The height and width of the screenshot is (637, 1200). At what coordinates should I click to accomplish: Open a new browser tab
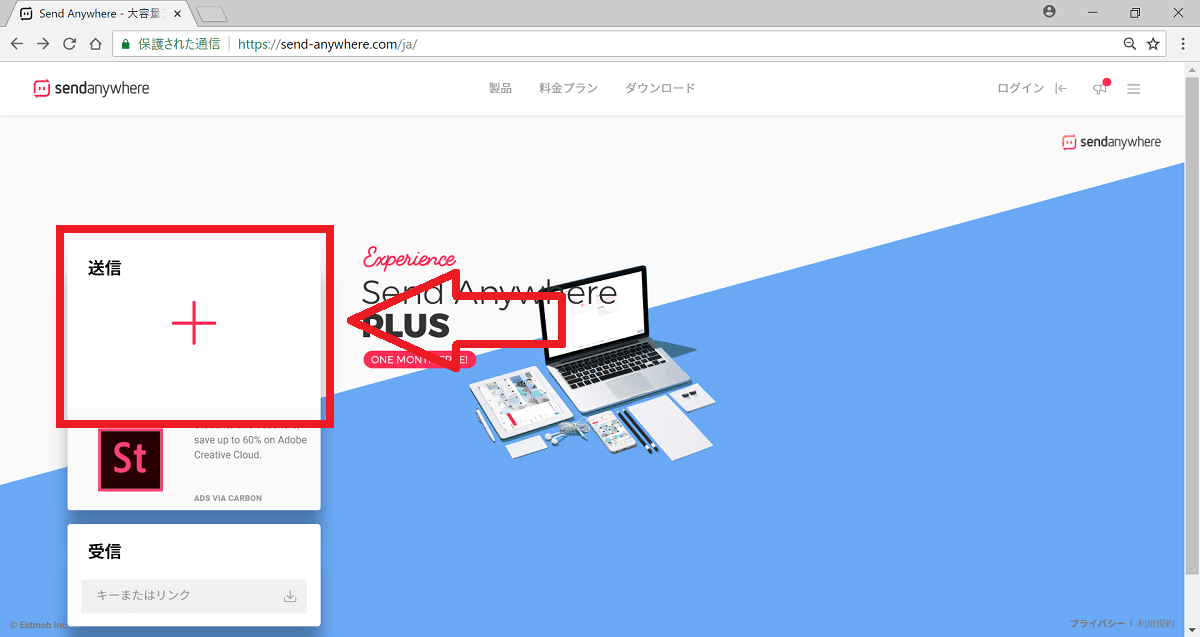pos(212,14)
